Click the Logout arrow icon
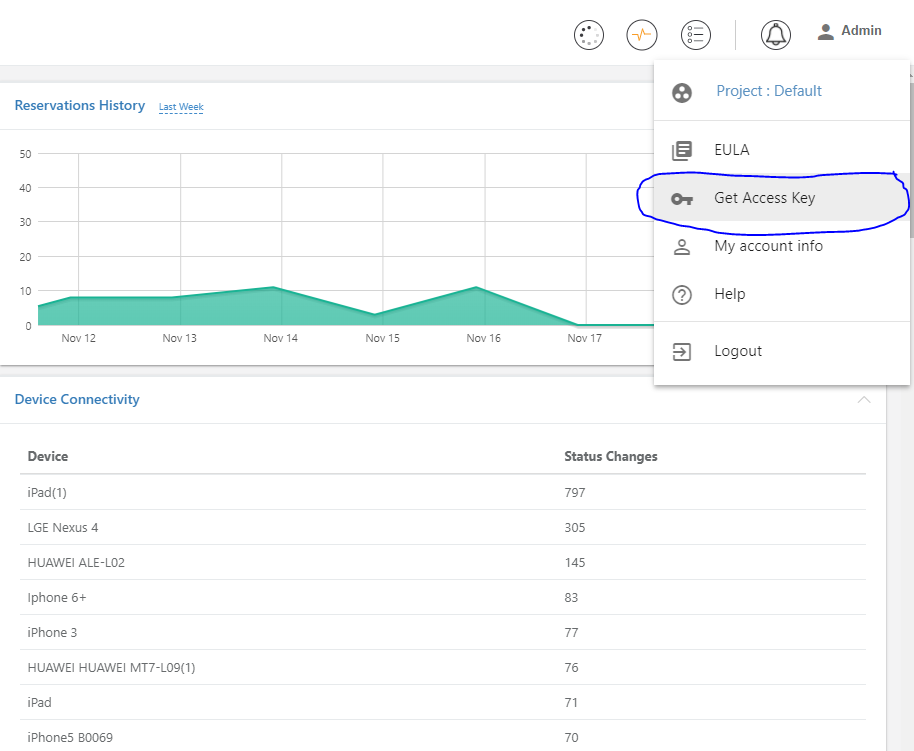Viewport: 914px width, 751px height. [x=682, y=352]
